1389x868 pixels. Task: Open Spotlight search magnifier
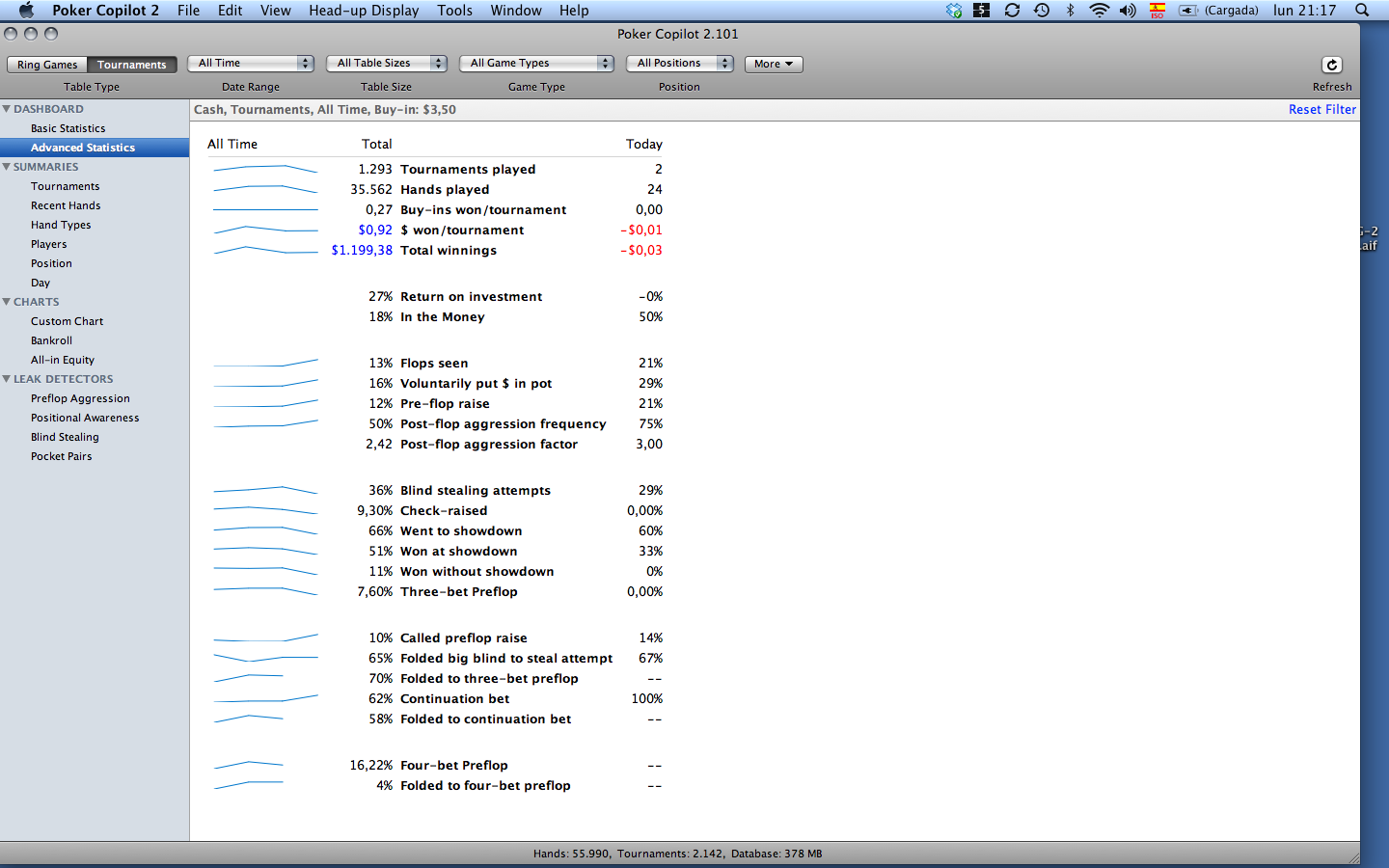click(1362, 10)
